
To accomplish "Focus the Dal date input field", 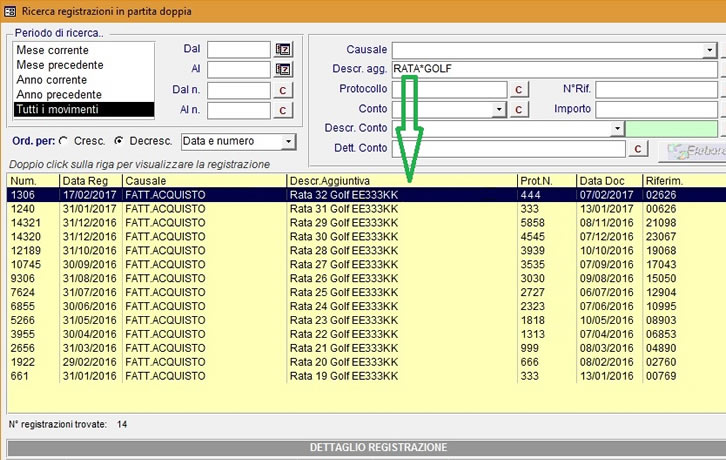I will pos(238,49).
